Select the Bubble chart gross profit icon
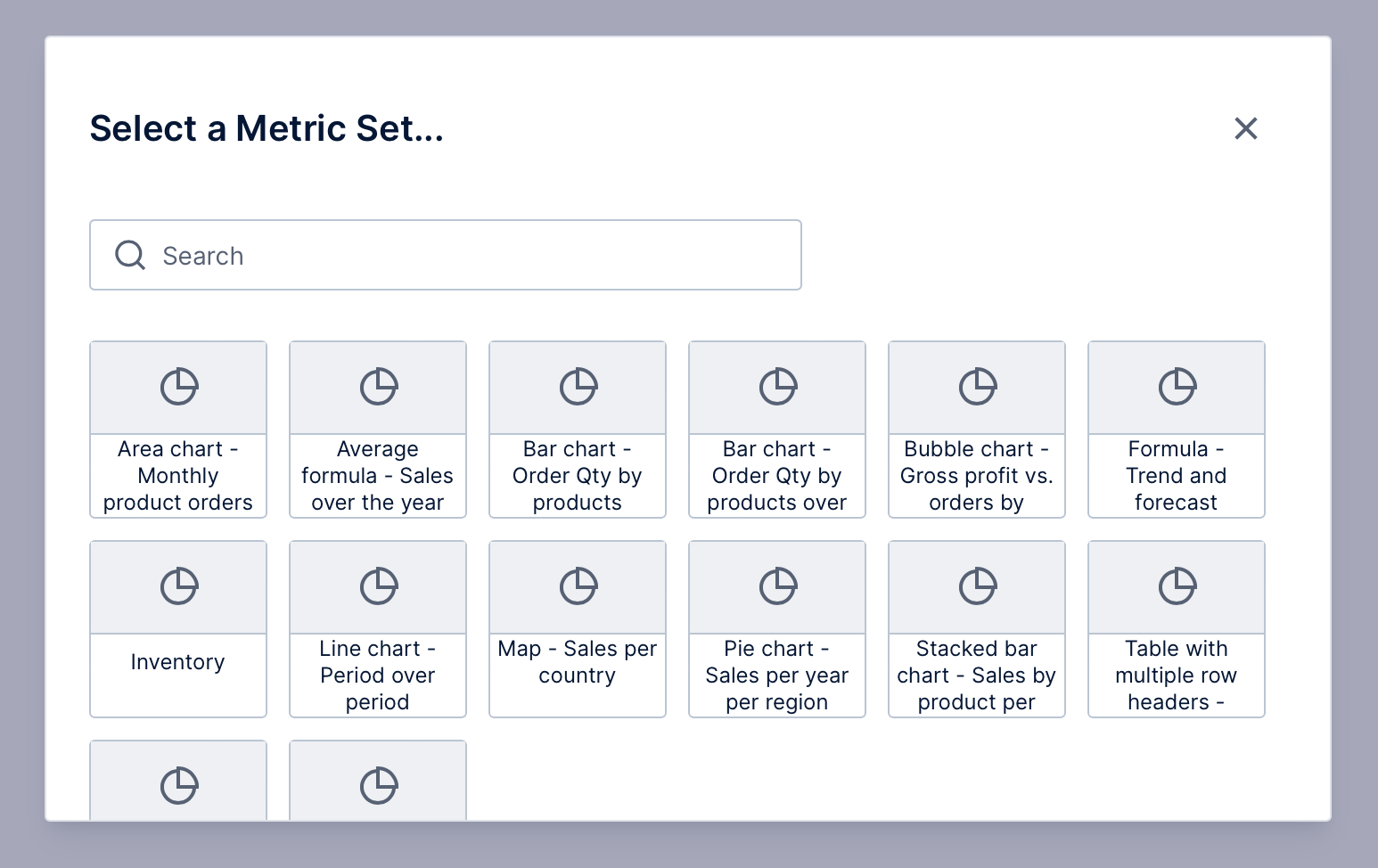This screenshot has height=868, width=1378. tap(977, 387)
